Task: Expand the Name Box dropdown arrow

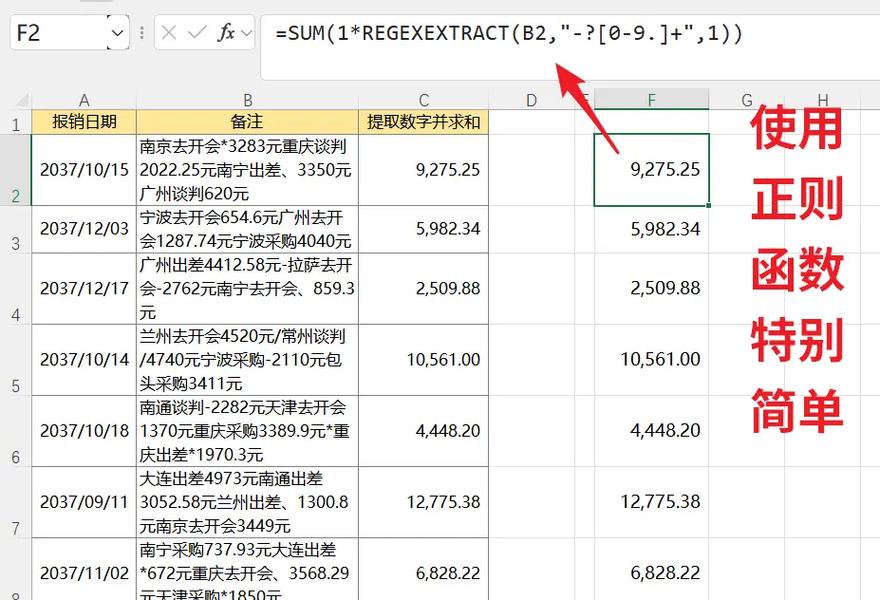Action: click(117, 33)
